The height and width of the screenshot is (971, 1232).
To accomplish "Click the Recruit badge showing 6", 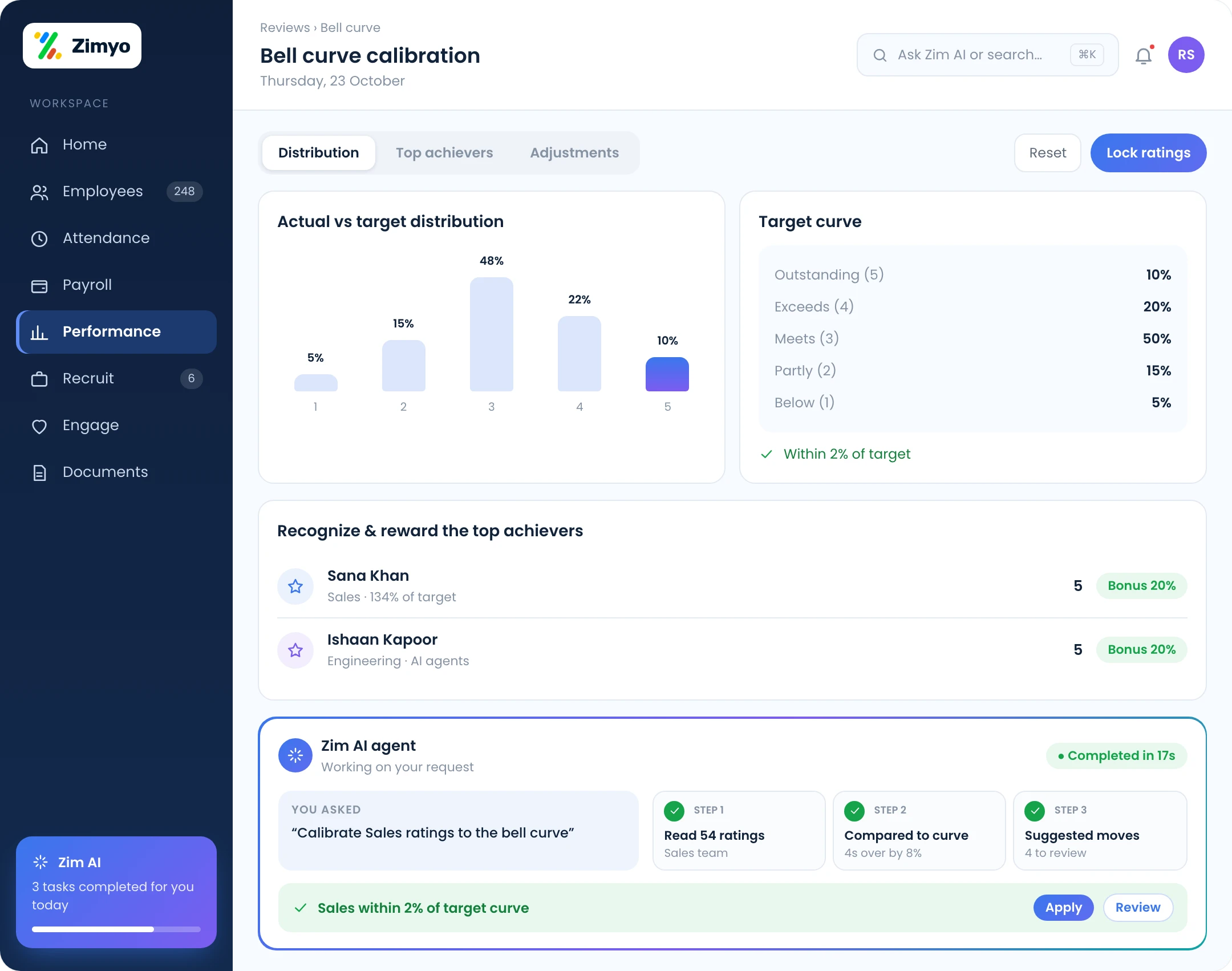I will (192, 379).
